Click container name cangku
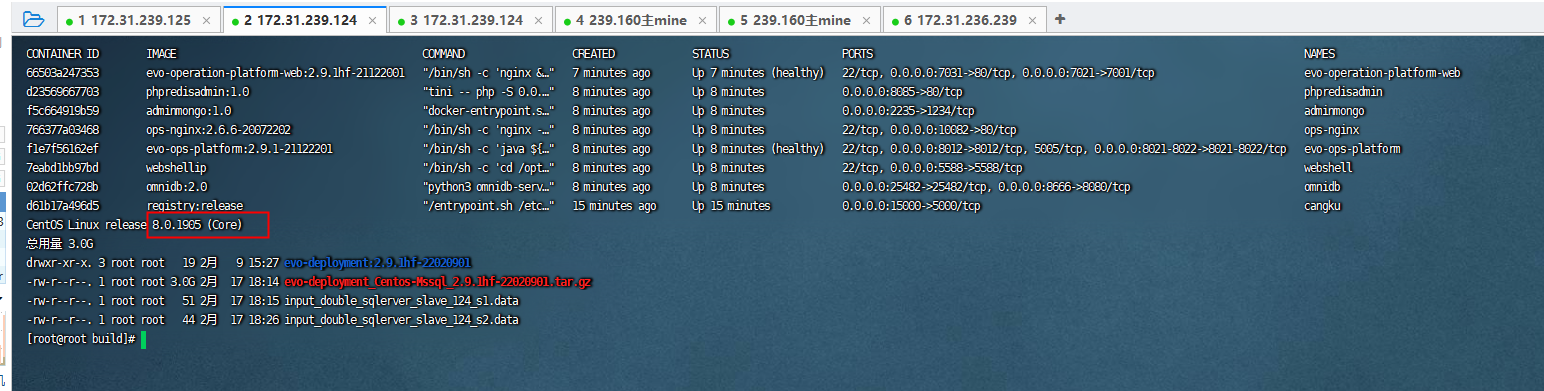Image resolution: width=1544 pixels, height=391 pixels. 1323,206
